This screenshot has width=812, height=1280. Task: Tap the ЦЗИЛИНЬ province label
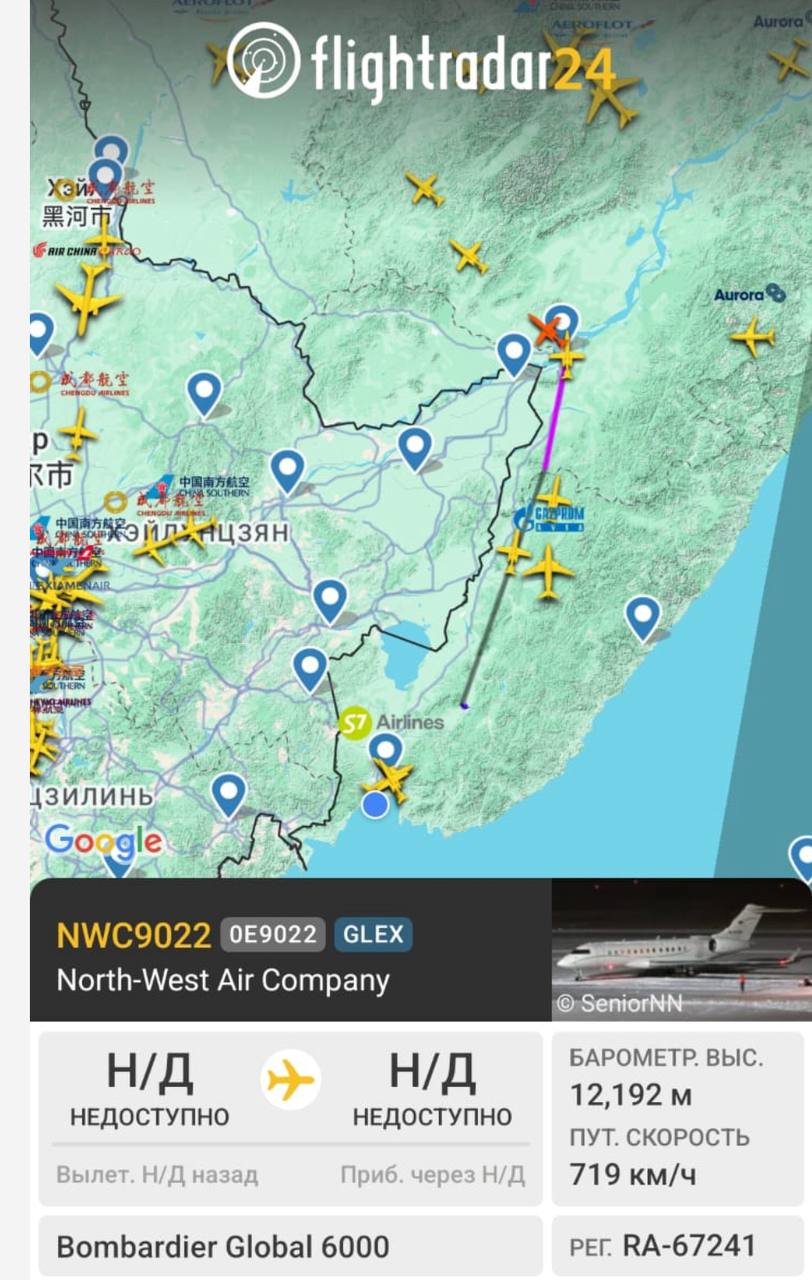[x=93, y=796]
